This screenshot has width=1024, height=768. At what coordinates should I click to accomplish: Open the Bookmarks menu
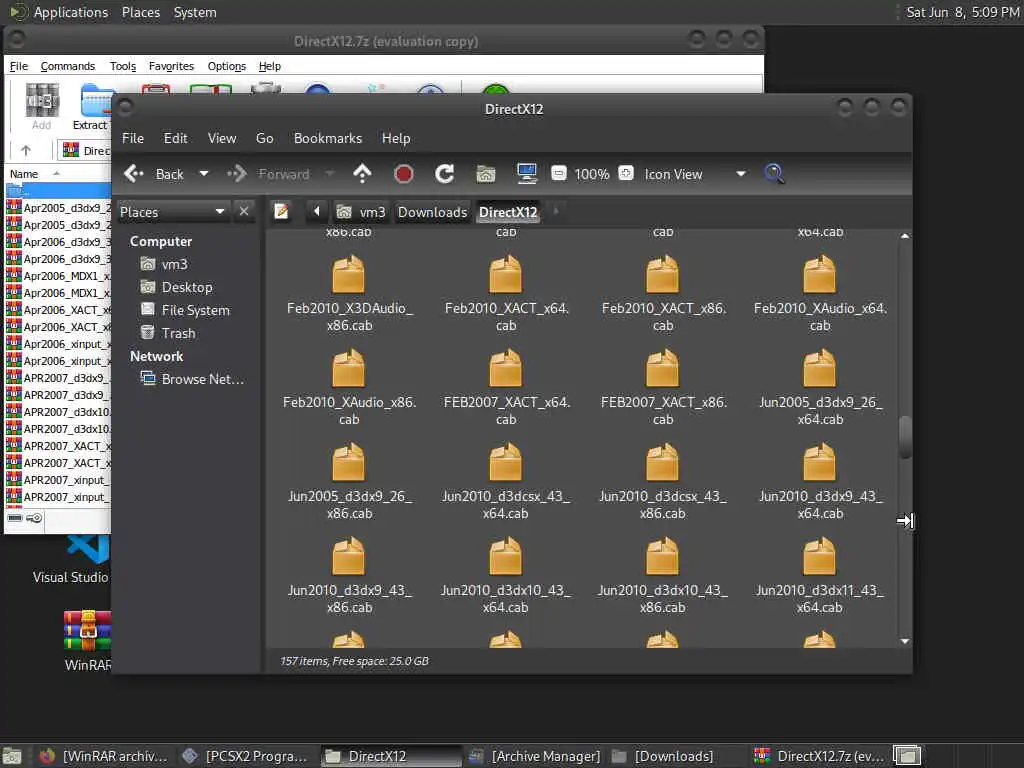pos(328,138)
